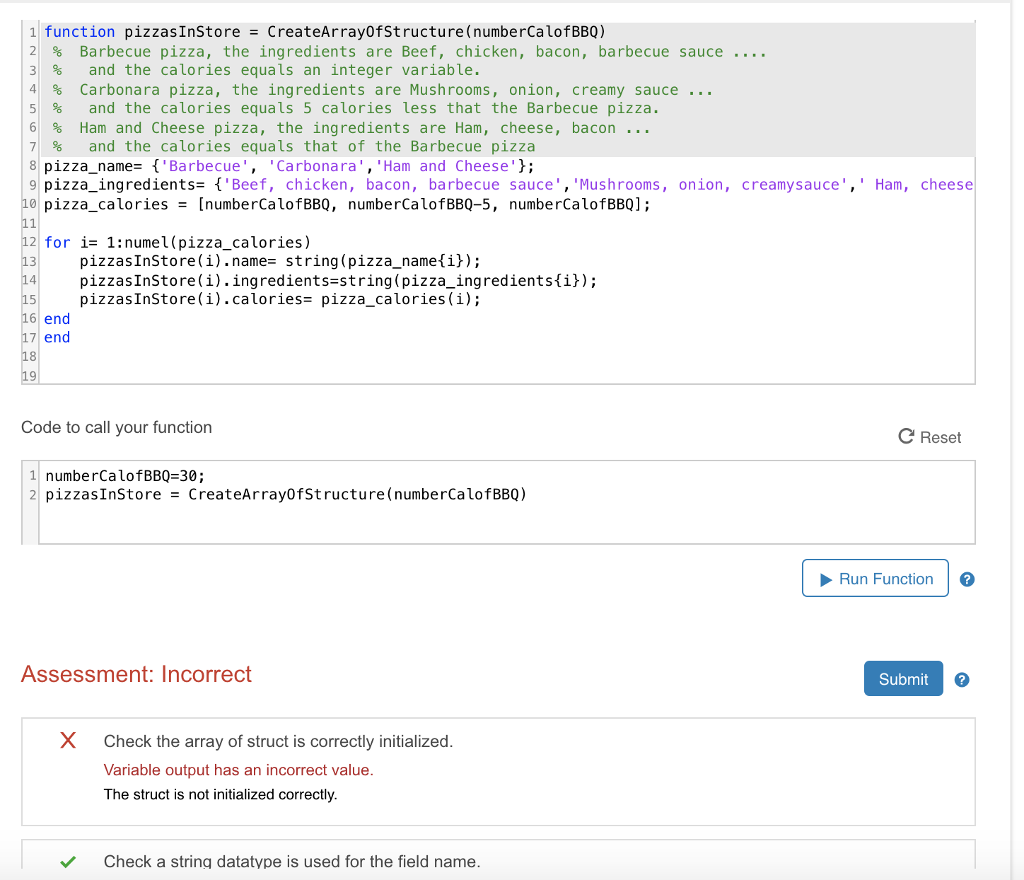Screen dimensions: 1024x880
Task: Place cursor on function definition line 1
Action: tap(325, 32)
